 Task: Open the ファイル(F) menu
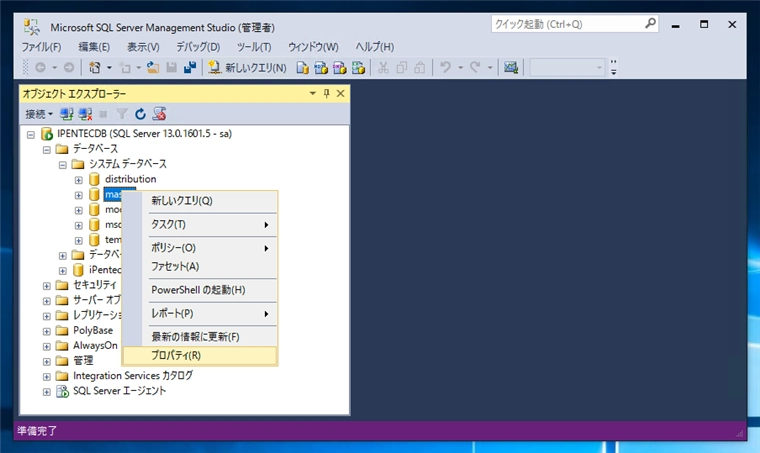pyautogui.click(x=41, y=47)
